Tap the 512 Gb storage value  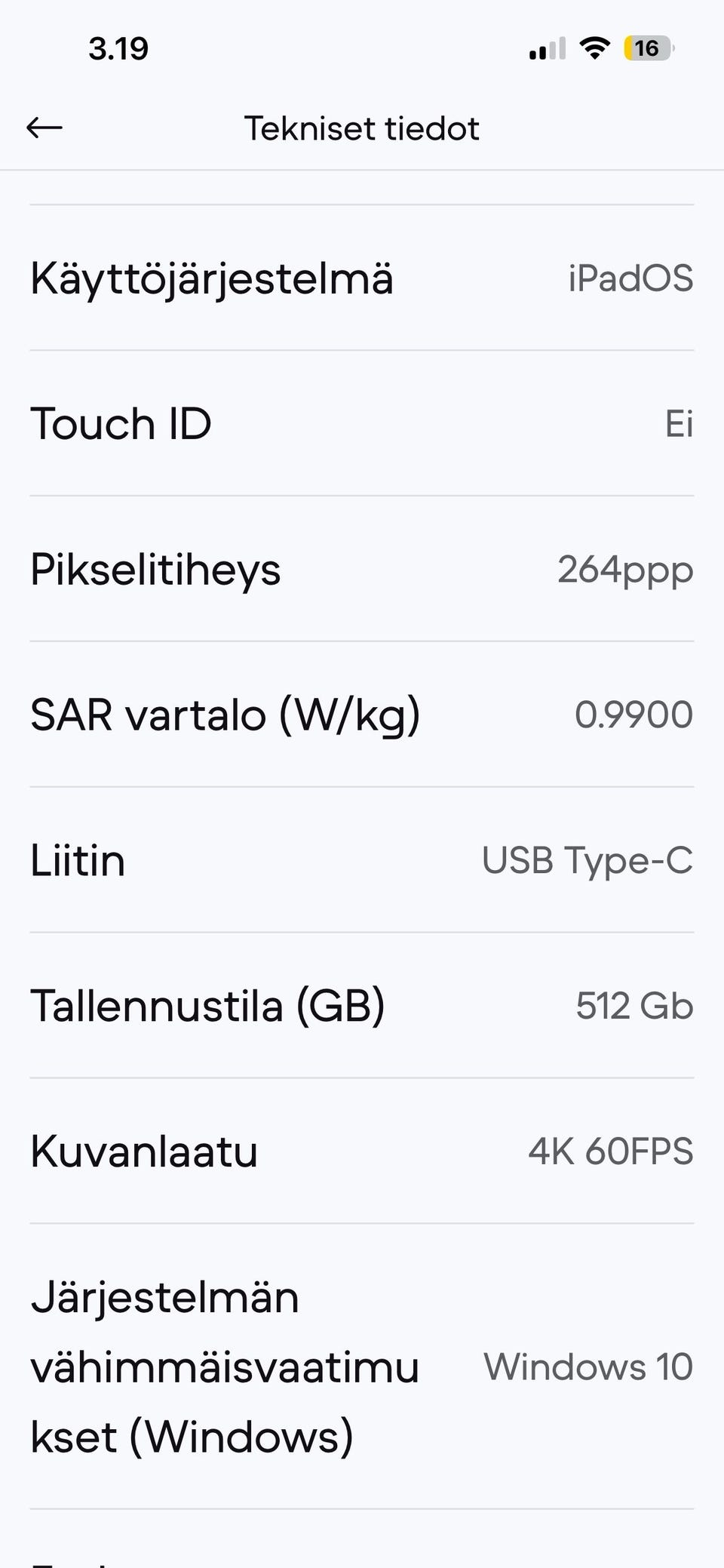click(634, 1006)
